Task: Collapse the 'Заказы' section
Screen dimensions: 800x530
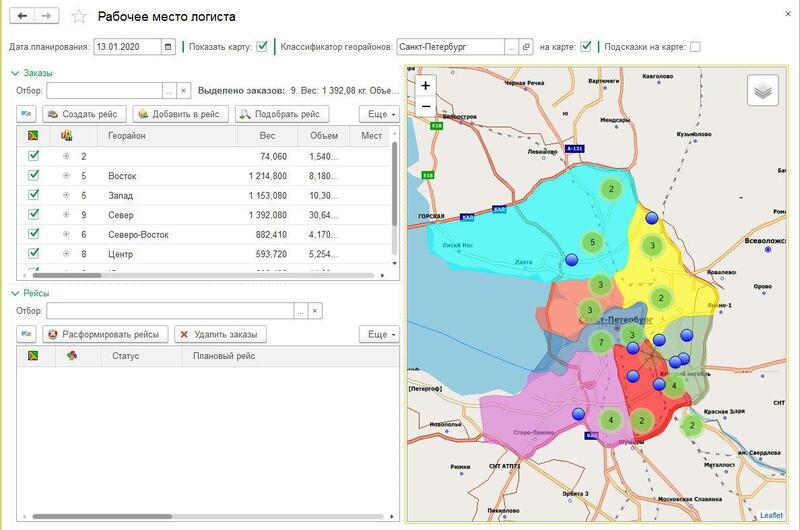Action: click(15, 72)
